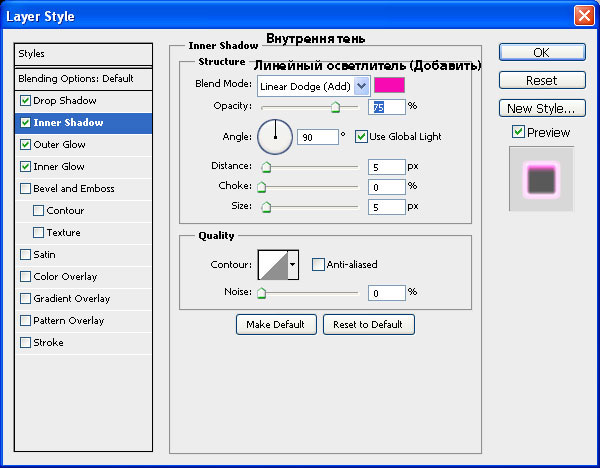Click the Choke slider handle

click(261, 187)
